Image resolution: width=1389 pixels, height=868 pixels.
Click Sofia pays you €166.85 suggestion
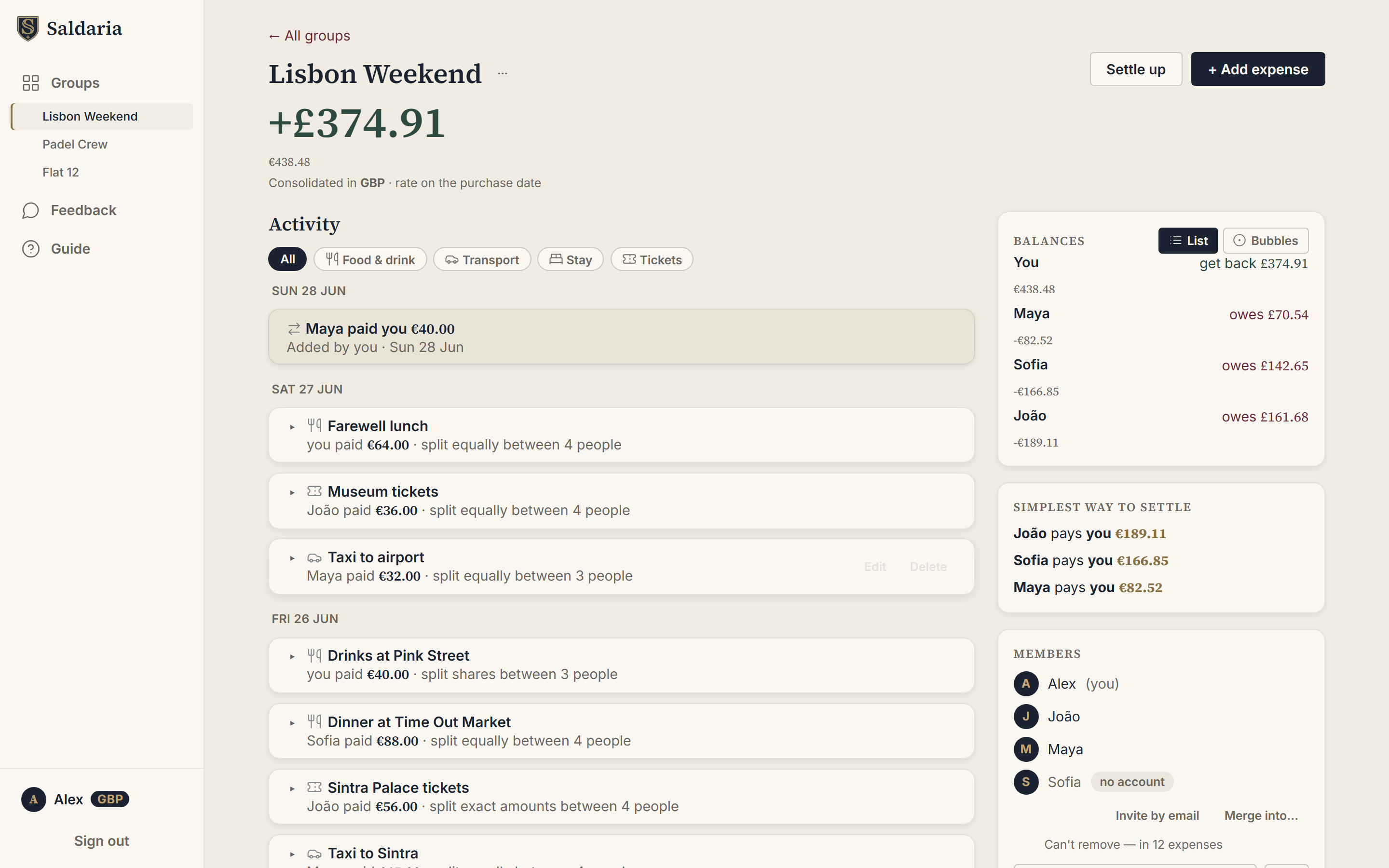pyautogui.click(x=1090, y=560)
